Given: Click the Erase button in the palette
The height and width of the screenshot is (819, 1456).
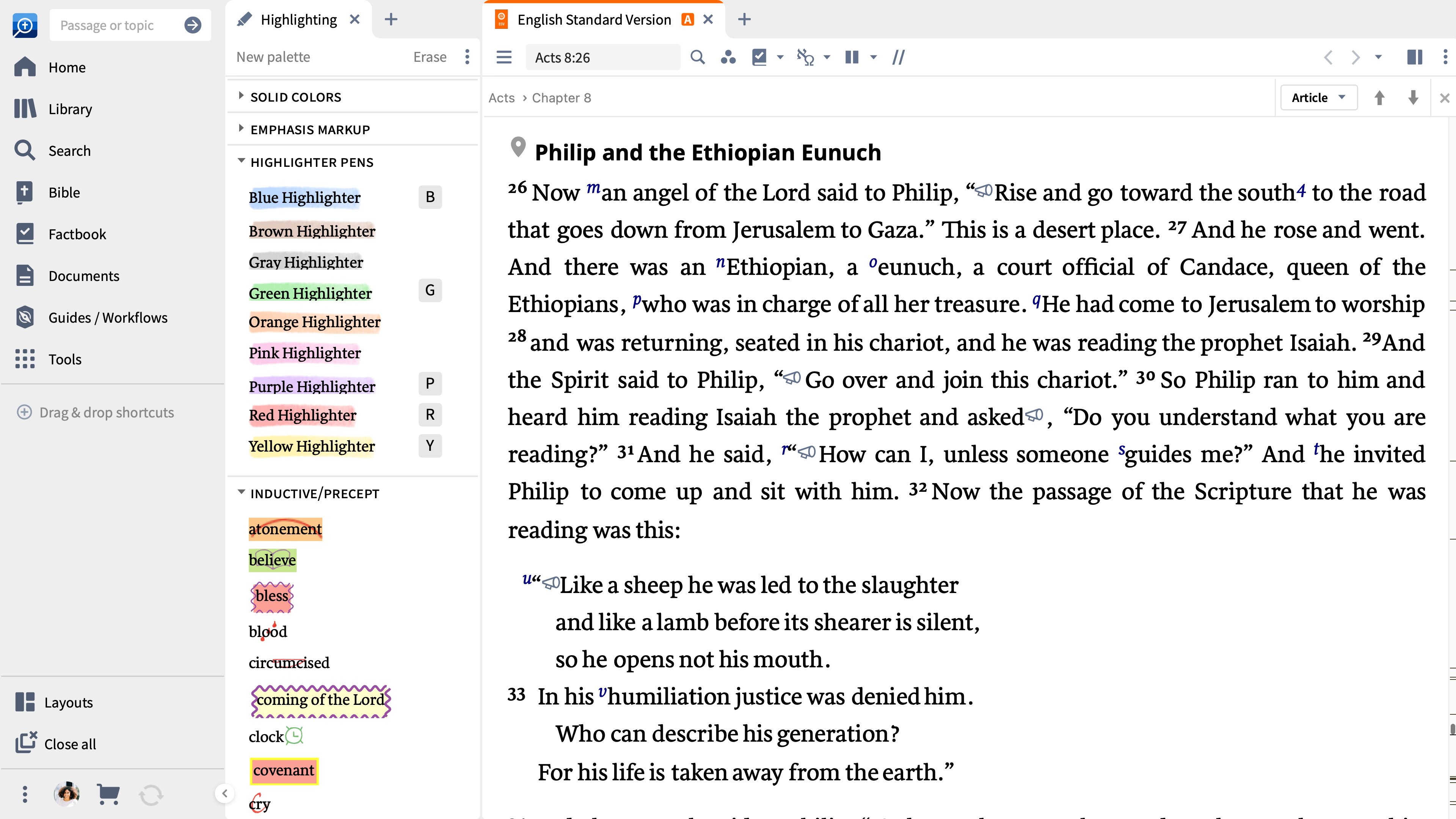Looking at the screenshot, I should [x=430, y=56].
